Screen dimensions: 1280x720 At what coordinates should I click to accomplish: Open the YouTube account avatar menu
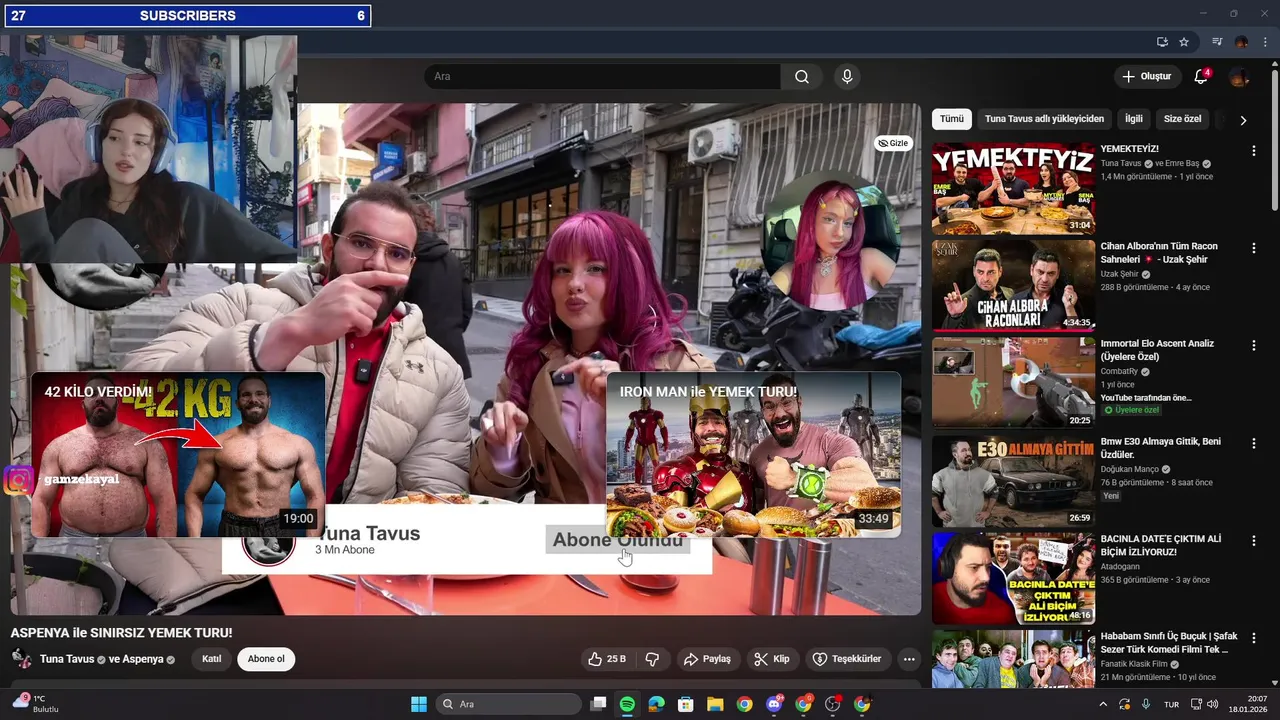pos(1239,77)
